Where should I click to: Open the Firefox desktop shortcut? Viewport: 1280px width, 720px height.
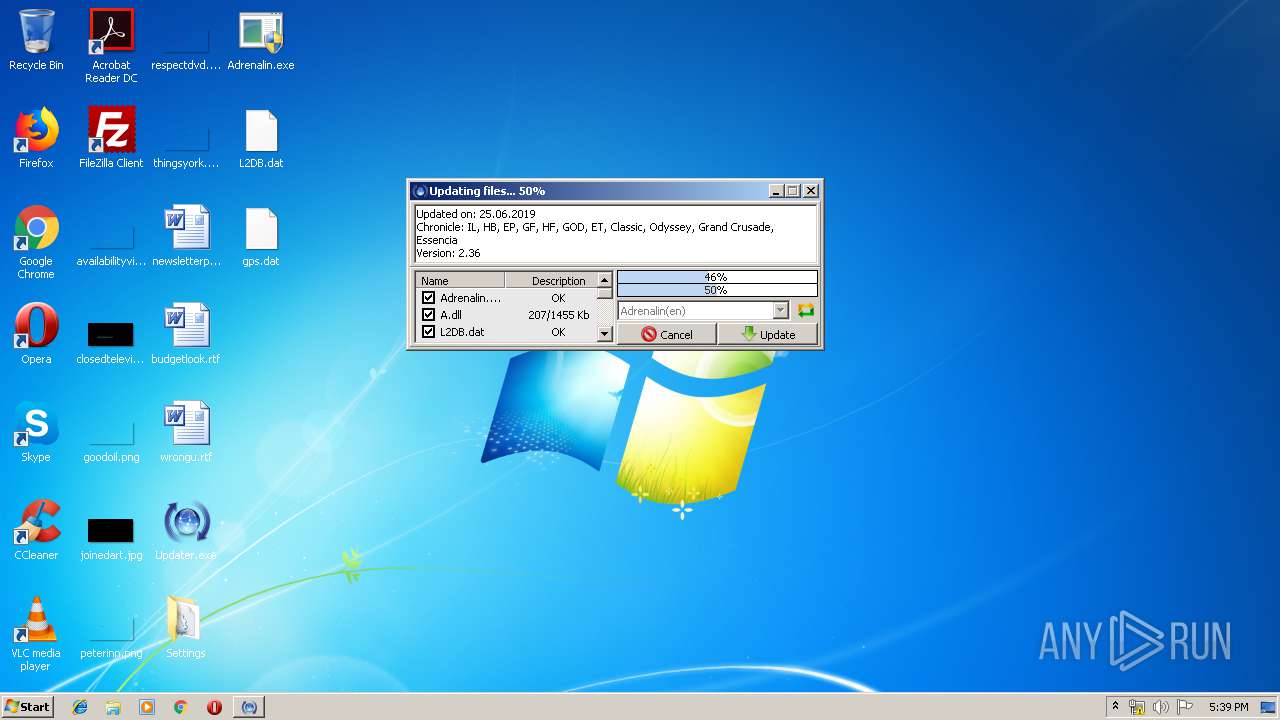36,139
